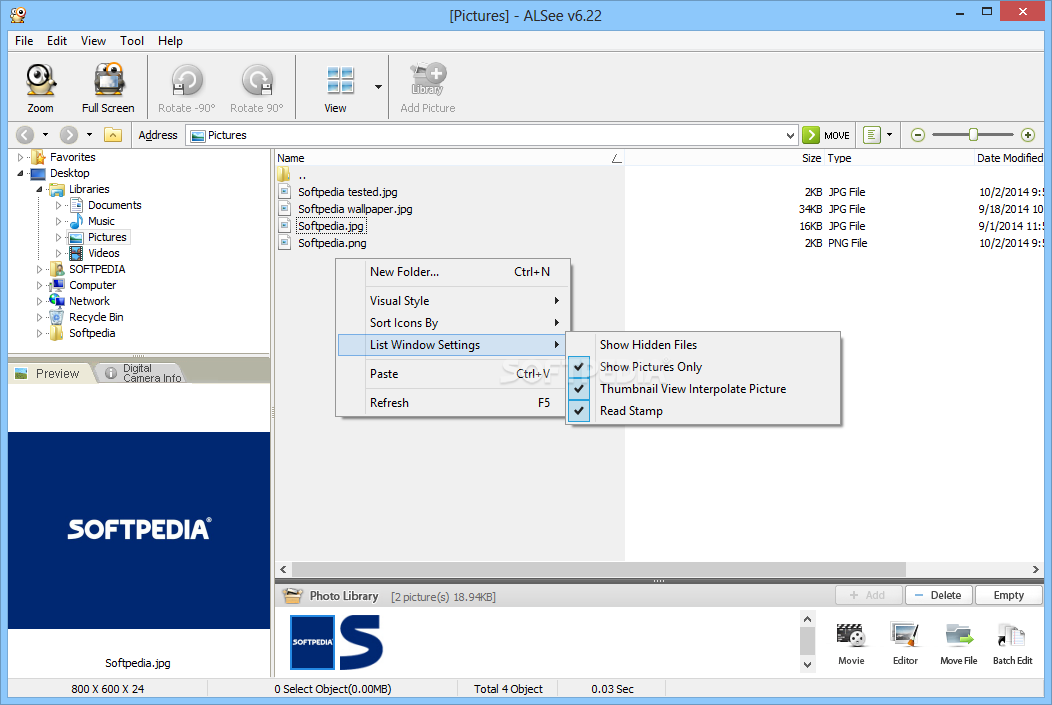This screenshot has height=705, width=1052.
Task: Go up one folder level
Action: [113, 135]
